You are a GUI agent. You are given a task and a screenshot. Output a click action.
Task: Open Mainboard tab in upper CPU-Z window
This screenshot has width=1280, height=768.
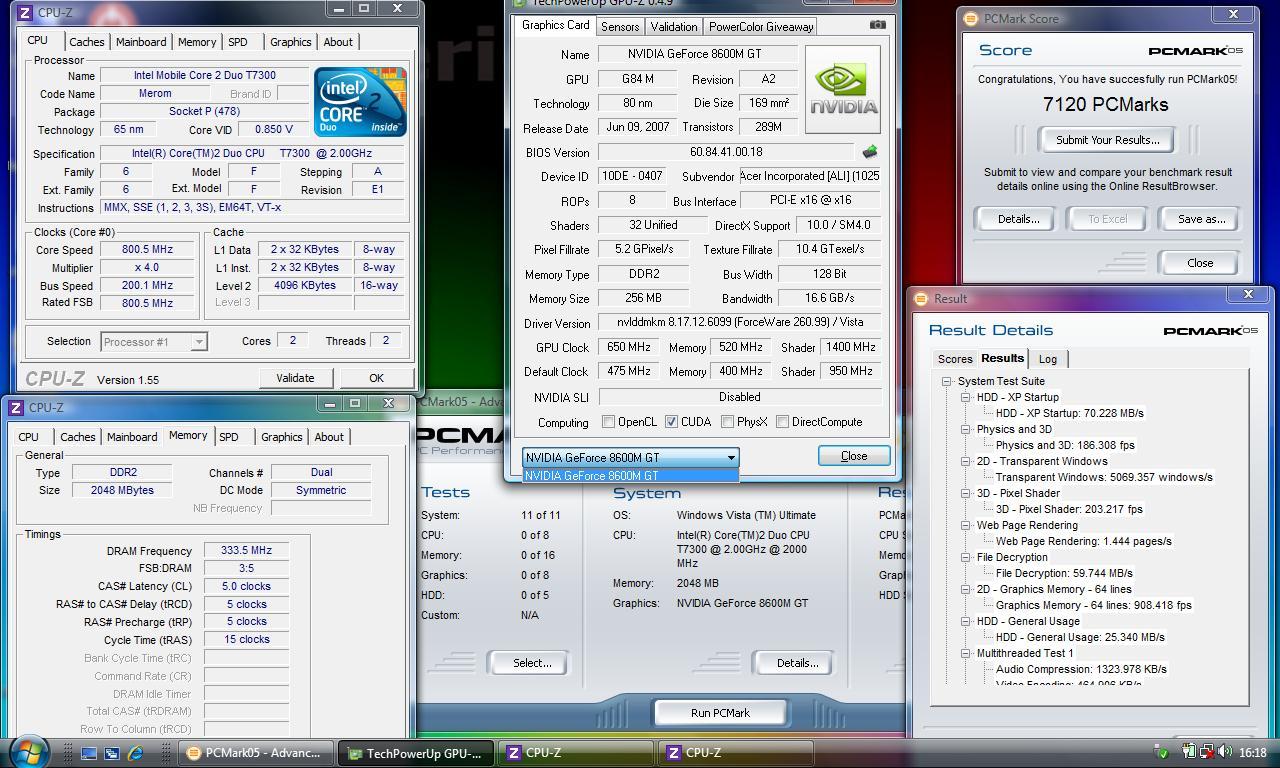[x=141, y=42]
